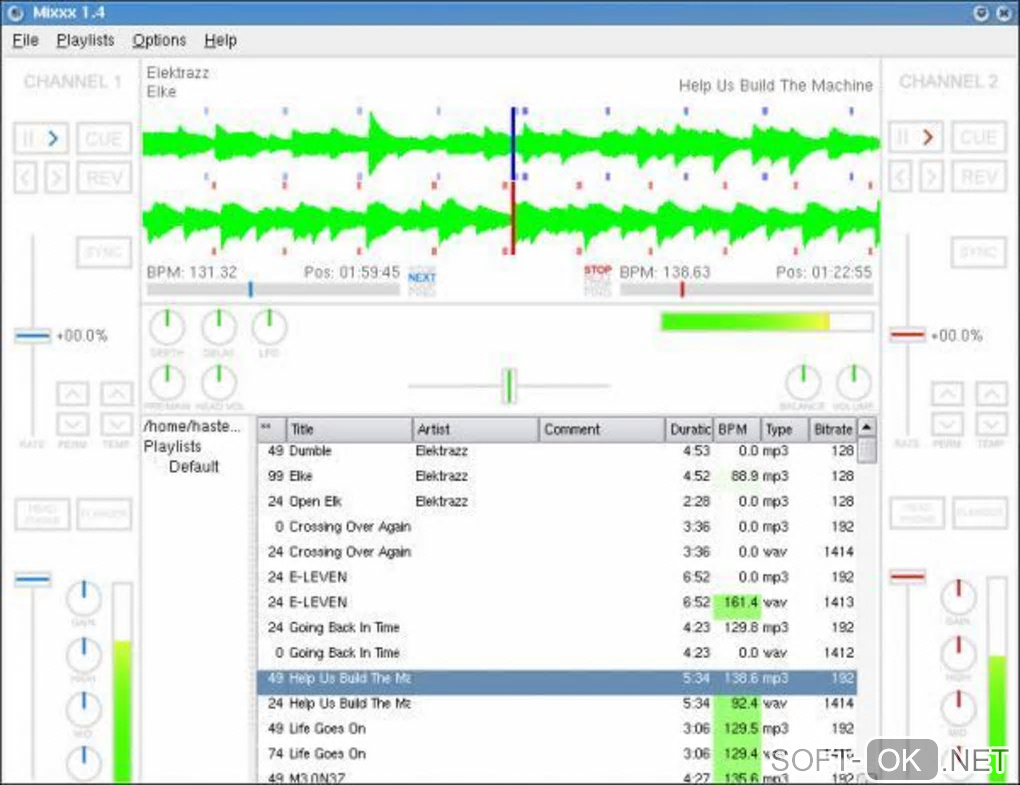Click the Channel 1 rate slider handle
Screen dimensions: 1020x785
[33, 336]
